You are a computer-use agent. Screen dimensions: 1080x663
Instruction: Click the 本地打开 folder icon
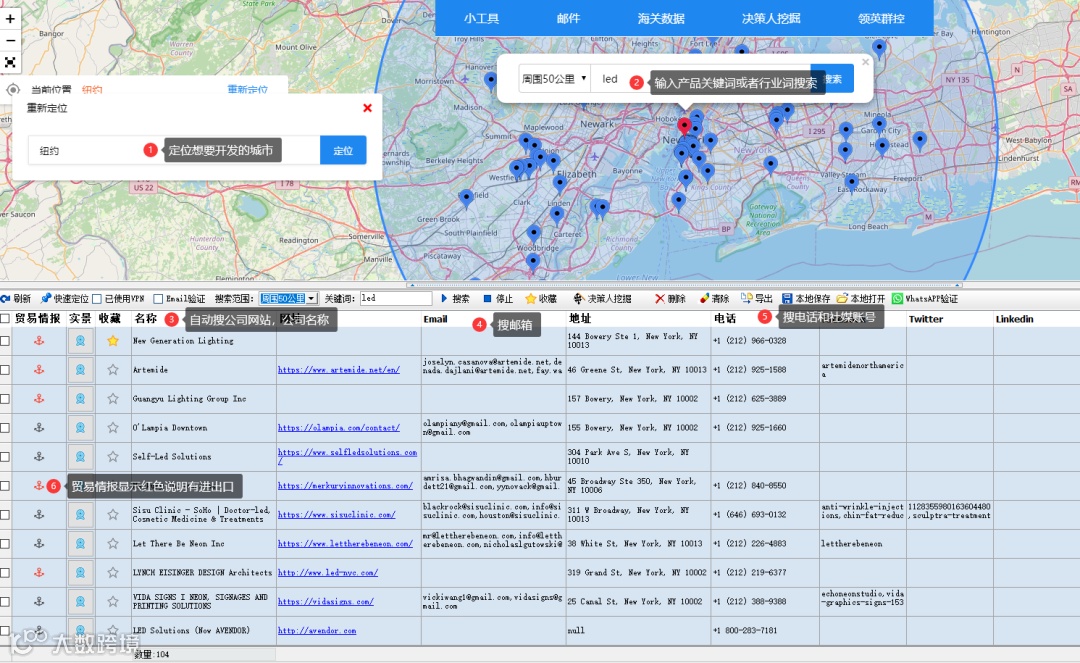(x=842, y=298)
